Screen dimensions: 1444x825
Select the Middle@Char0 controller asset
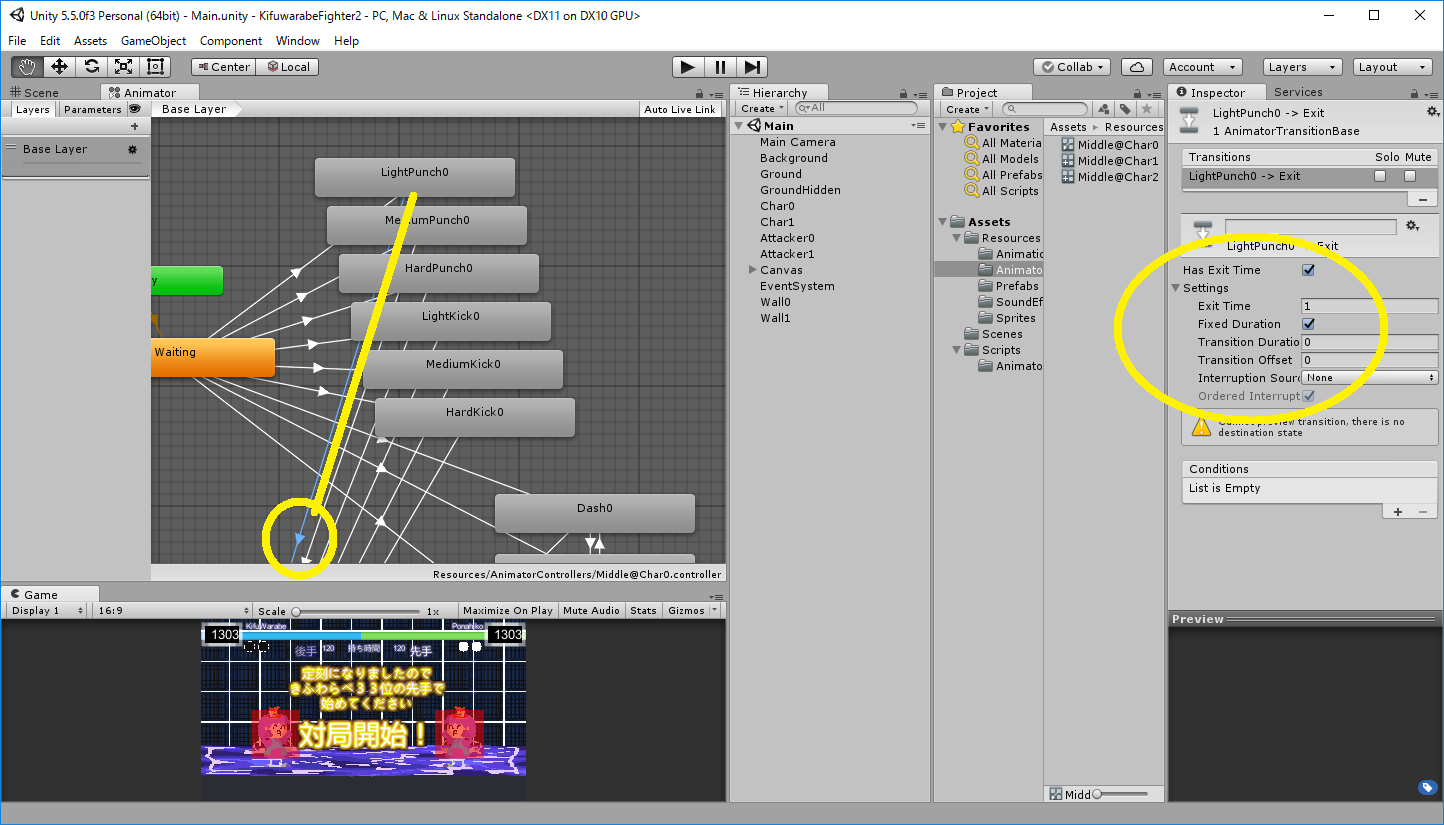[1110, 145]
